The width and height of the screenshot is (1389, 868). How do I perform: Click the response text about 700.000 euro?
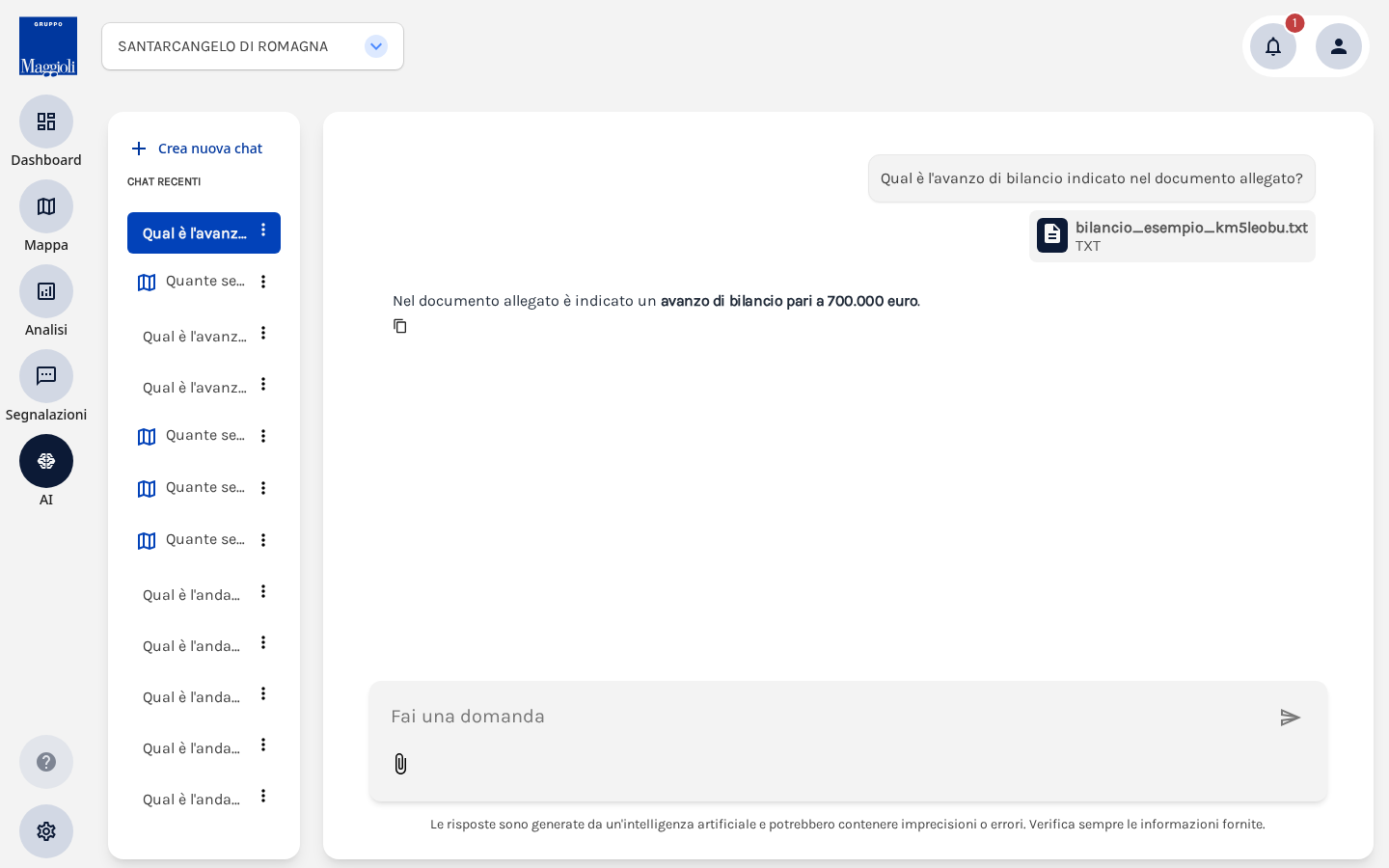pyautogui.click(x=656, y=301)
